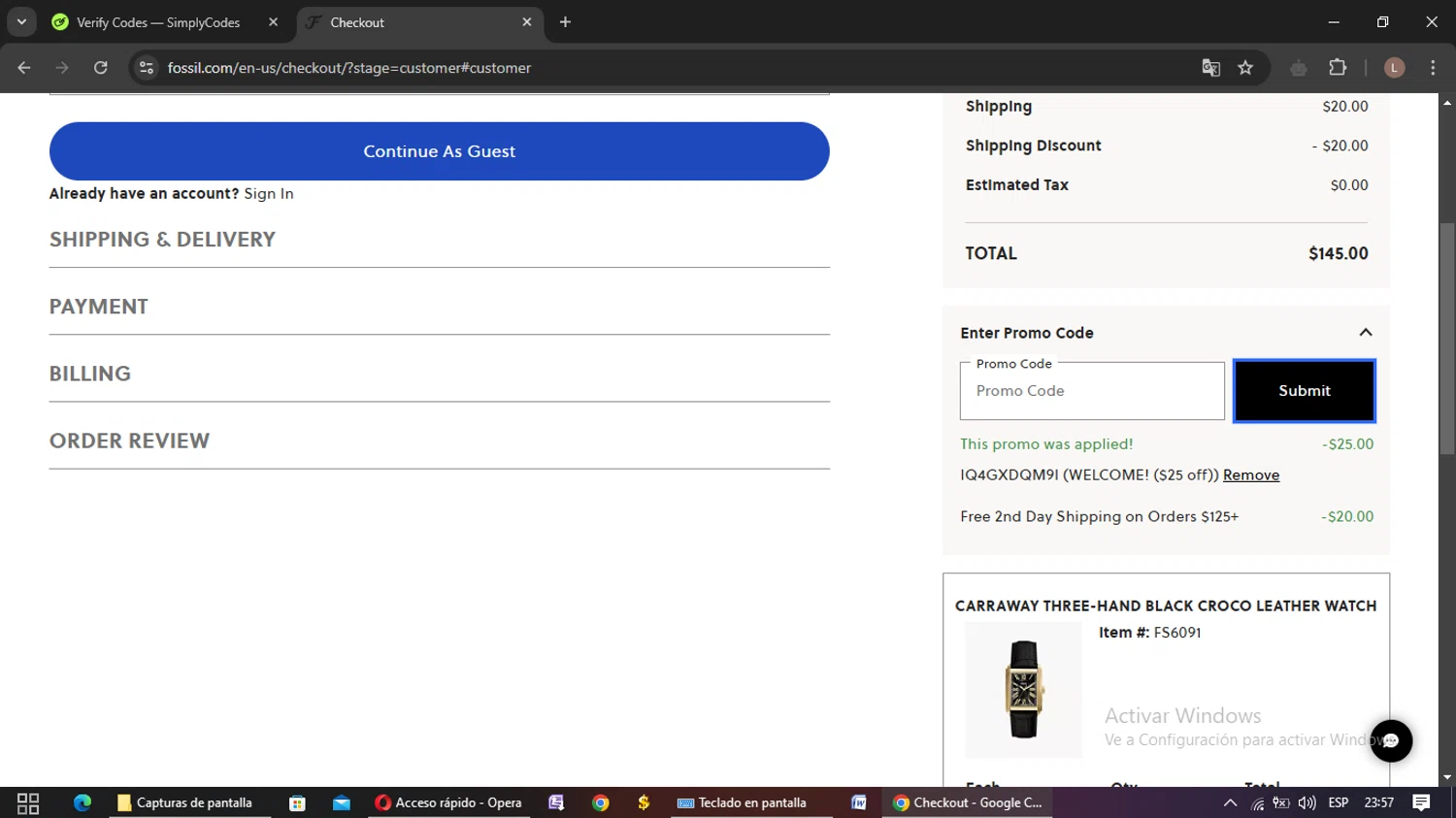
Task: Open Google Translate page icon
Action: click(x=1210, y=68)
